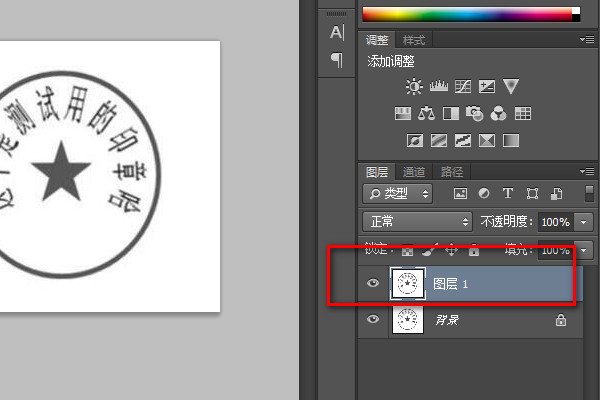Click the 背景 layer name
600x400 pixels.
click(447, 320)
